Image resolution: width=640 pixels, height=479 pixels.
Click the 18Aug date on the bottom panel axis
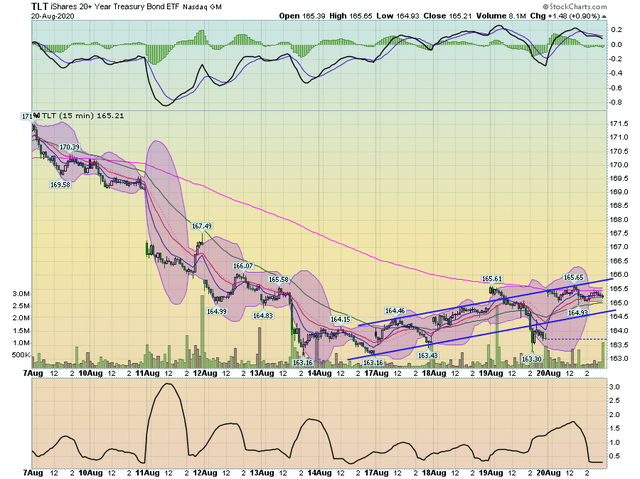coord(434,473)
